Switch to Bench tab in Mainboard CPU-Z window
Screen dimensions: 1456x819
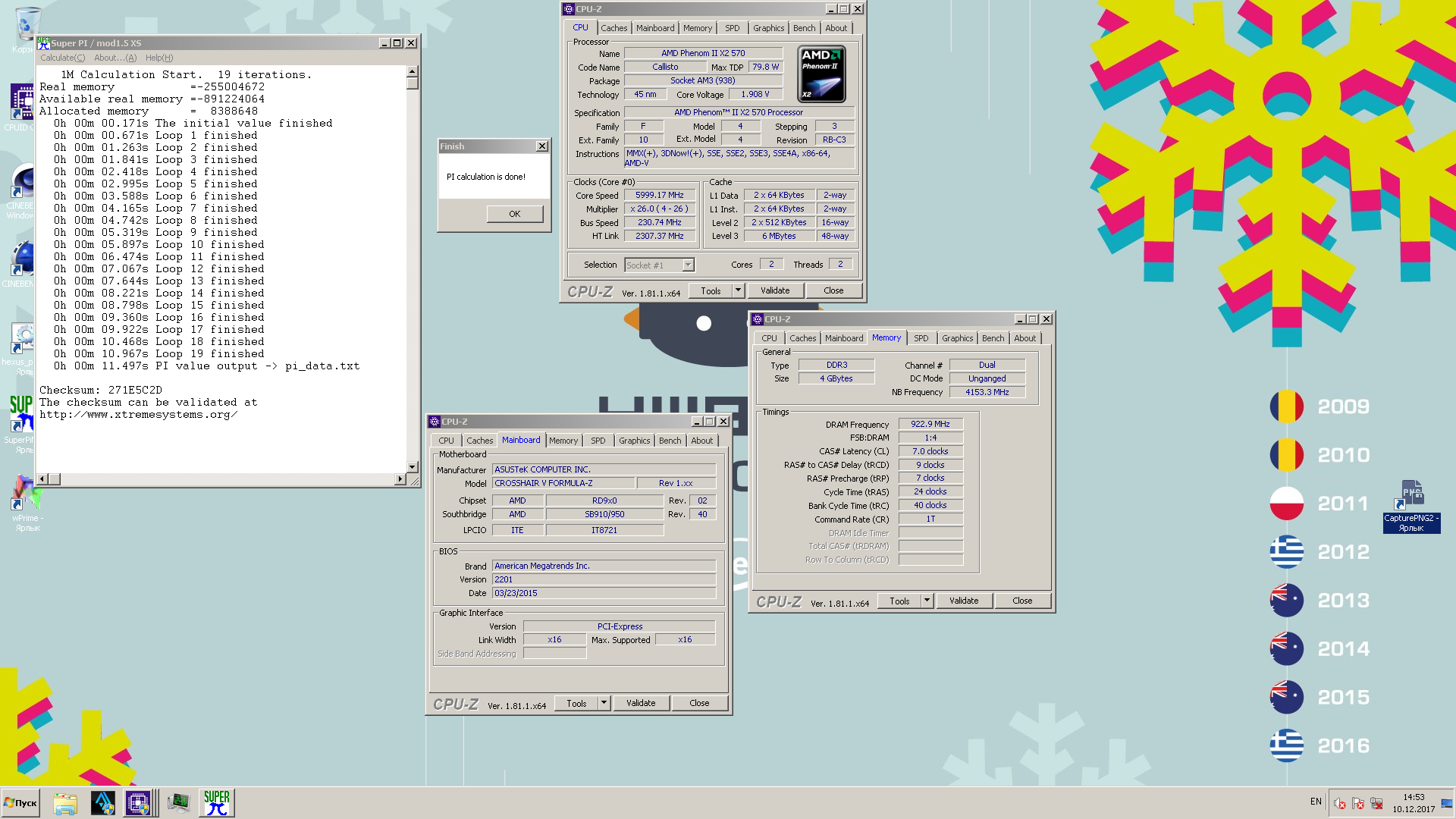click(670, 441)
